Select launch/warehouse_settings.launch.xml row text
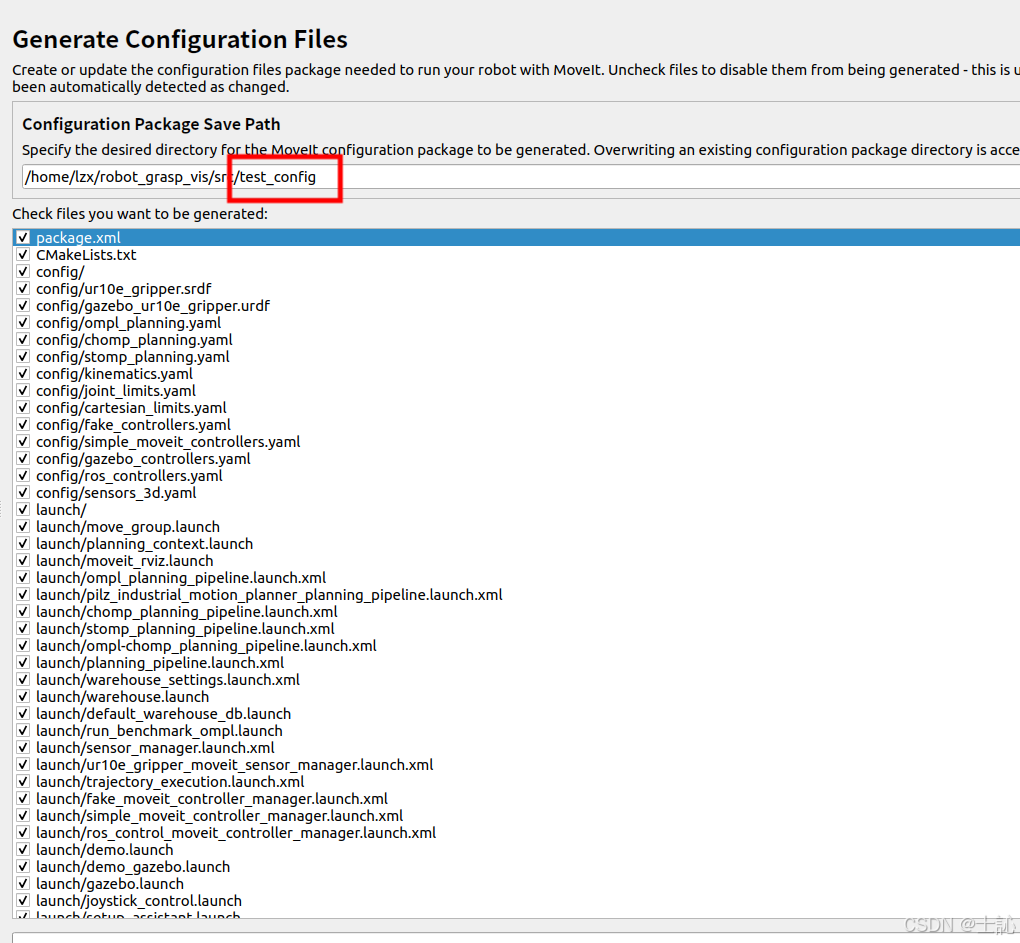The width and height of the screenshot is (1020, 943). 168,680
